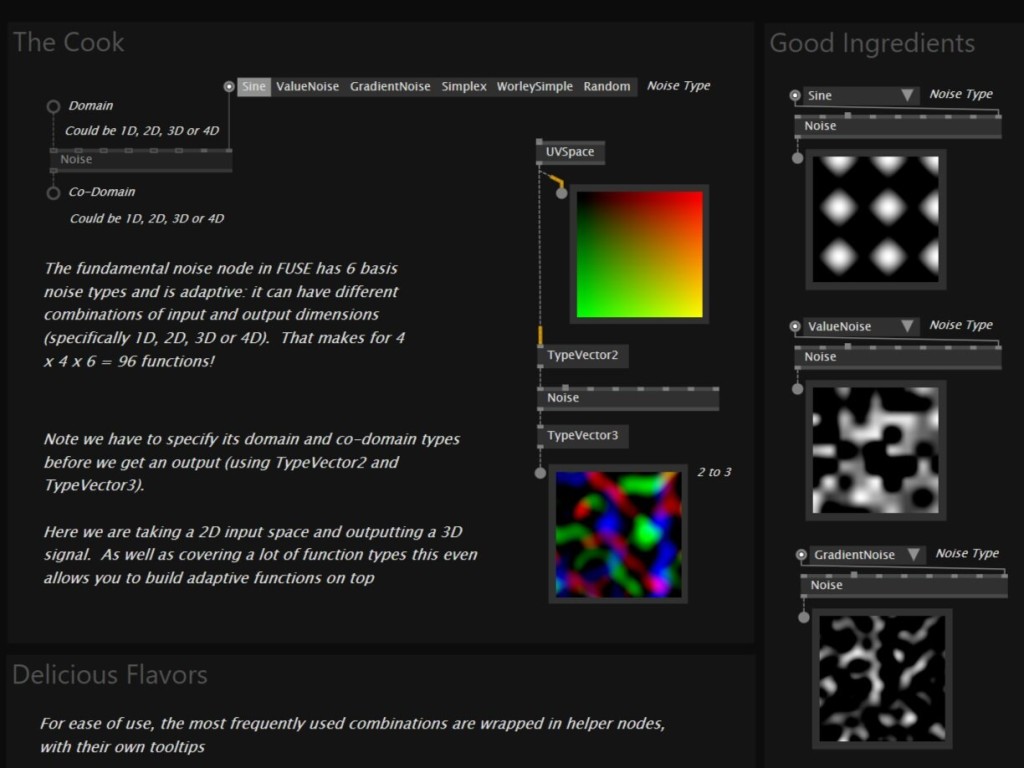
Task: Click the UVSpace red-green gradient preview
Action: [x=639, y=254]
